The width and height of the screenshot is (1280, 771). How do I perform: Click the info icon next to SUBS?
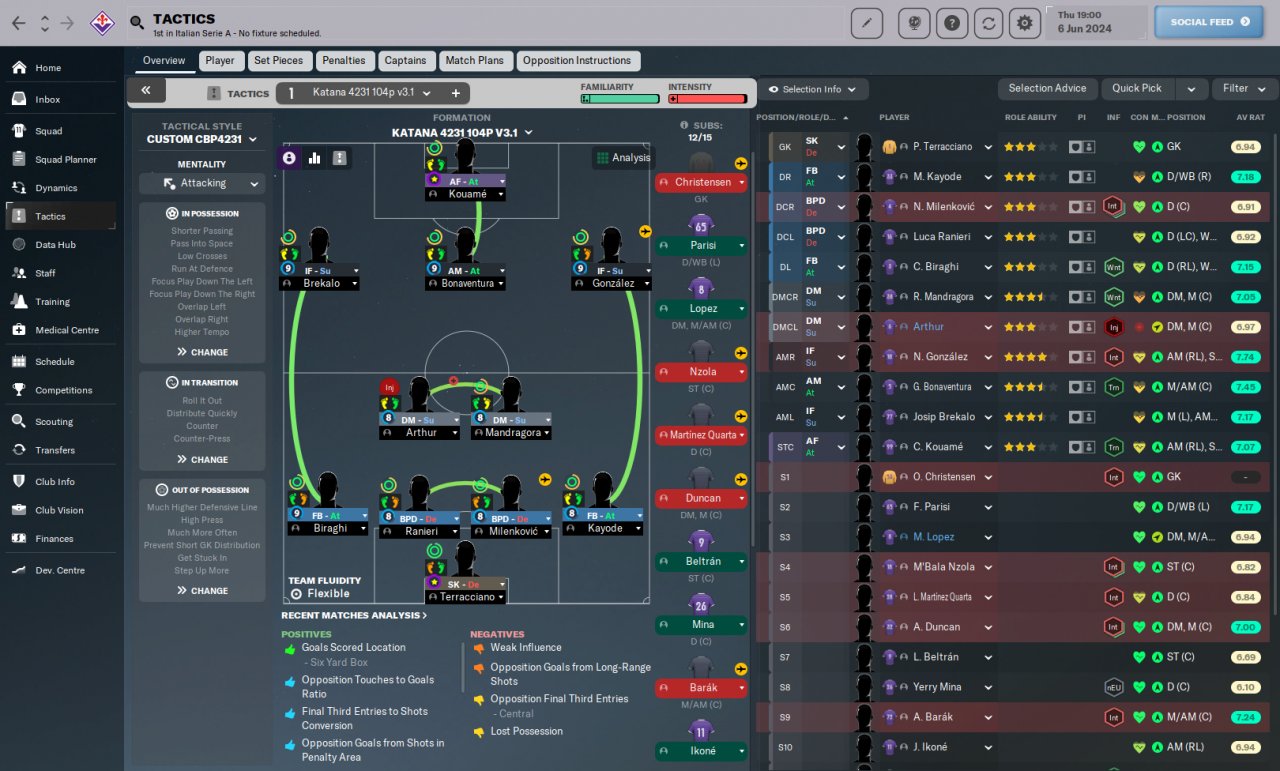tap(684, 125)
